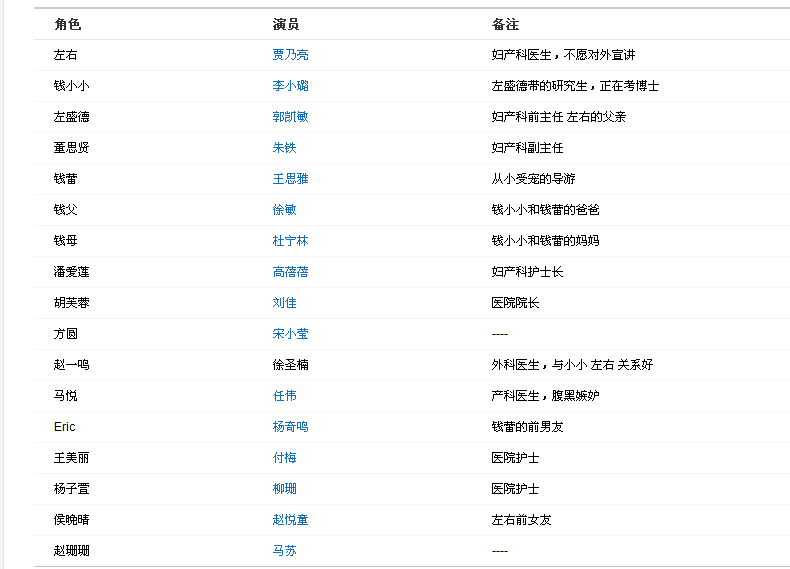Open the actor link 付梅

[284, 458]
